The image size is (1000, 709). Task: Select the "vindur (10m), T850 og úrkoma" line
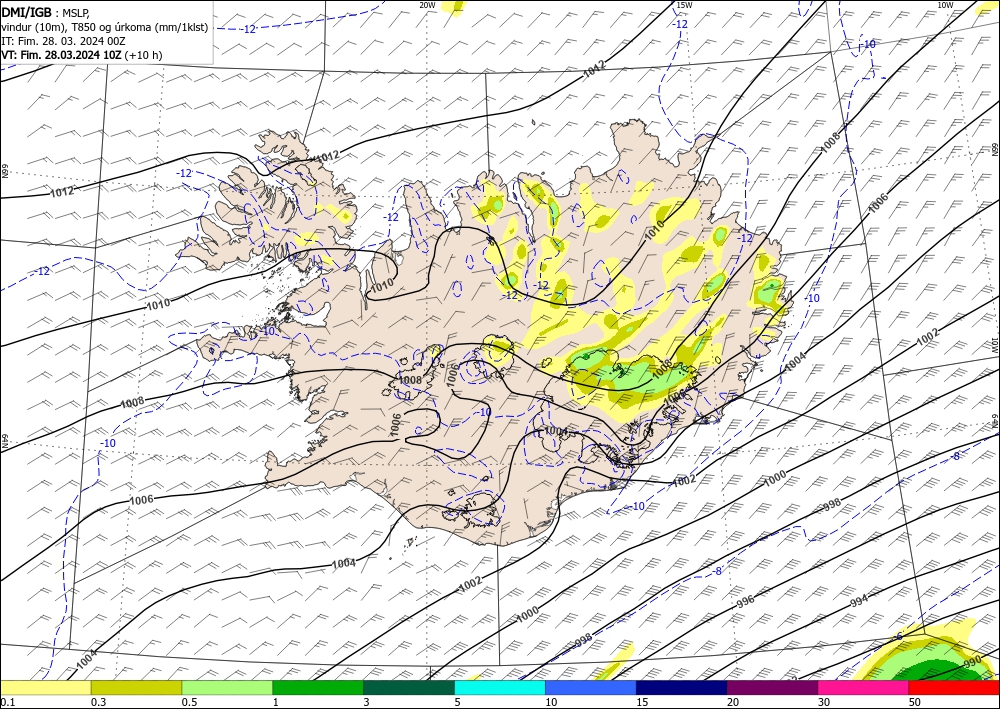point(105,27)
